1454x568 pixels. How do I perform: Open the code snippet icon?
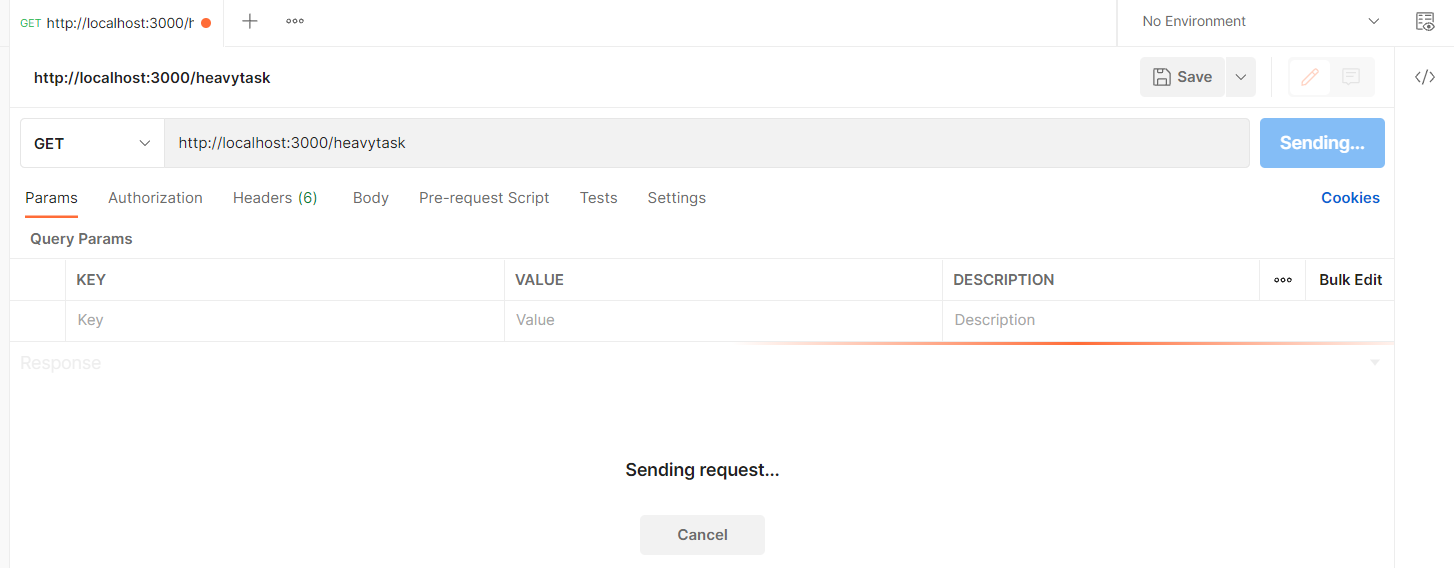(1425, 77)
